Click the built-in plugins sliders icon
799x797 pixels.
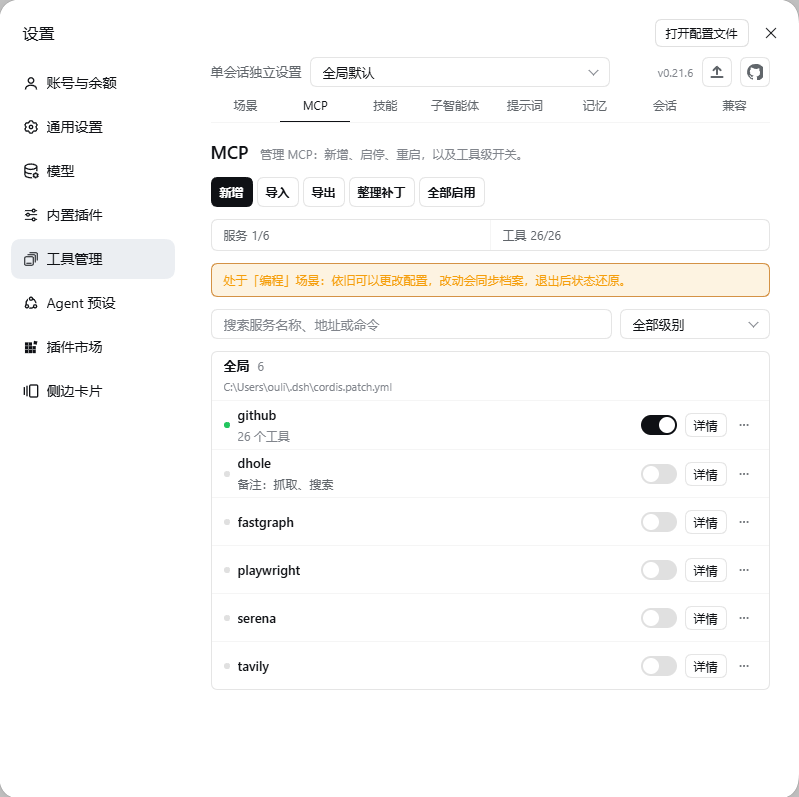coord(31,215)
